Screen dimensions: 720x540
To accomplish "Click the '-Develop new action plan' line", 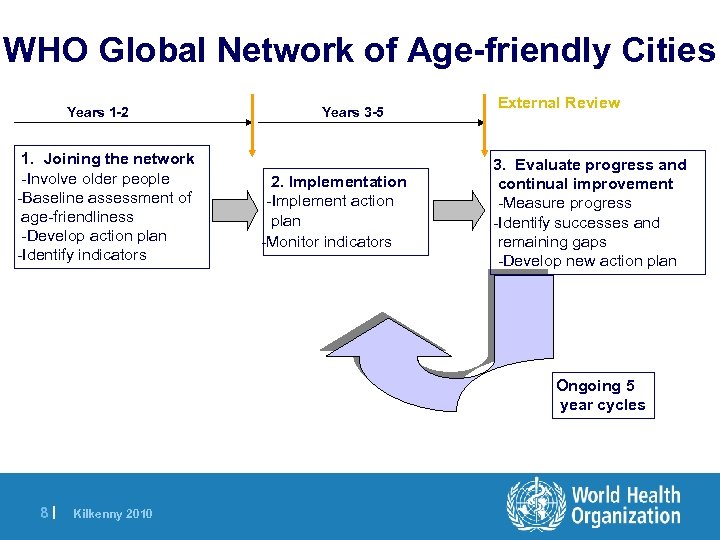I will point(588,261).
